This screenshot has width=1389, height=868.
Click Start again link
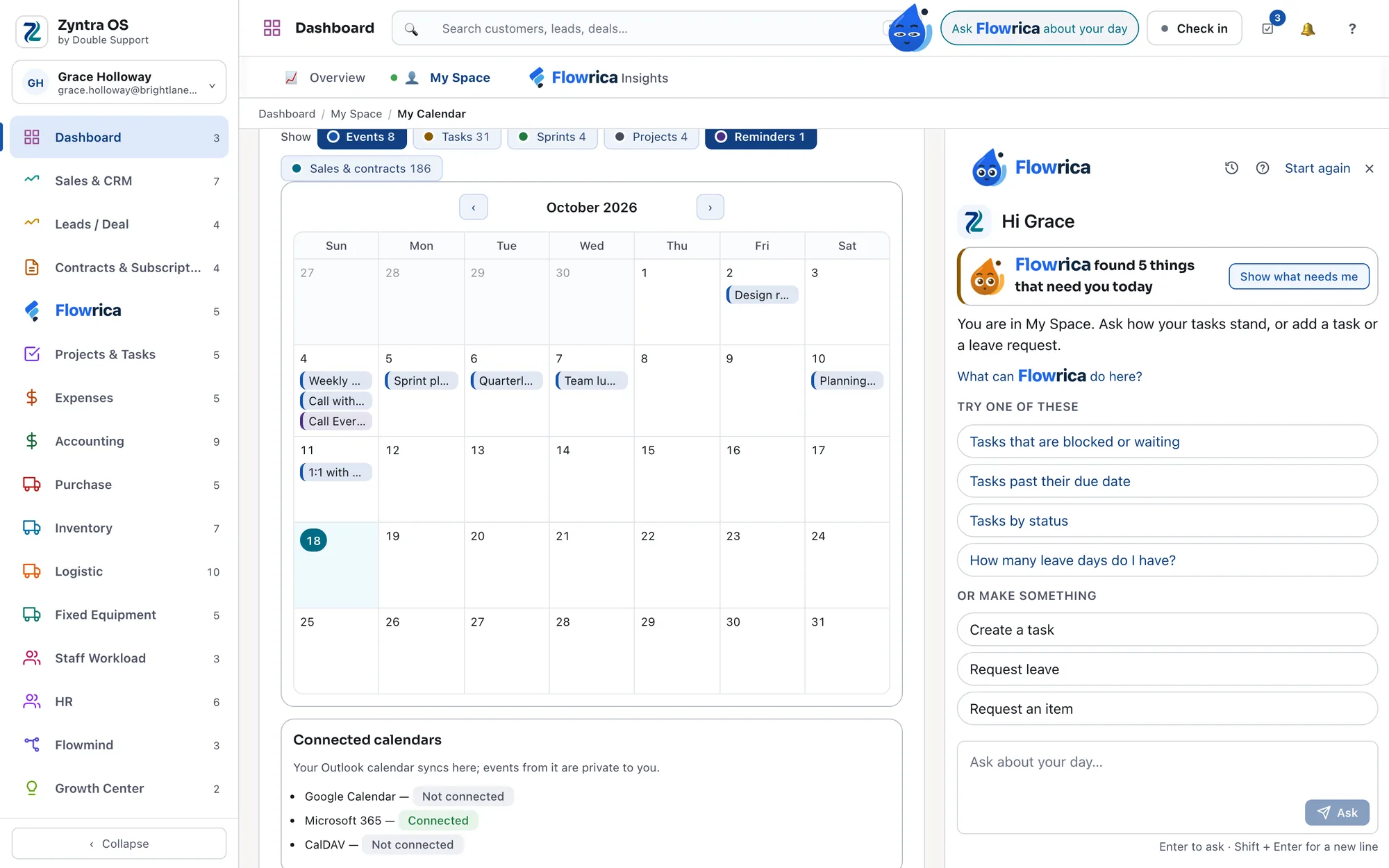coord(1317,168)
